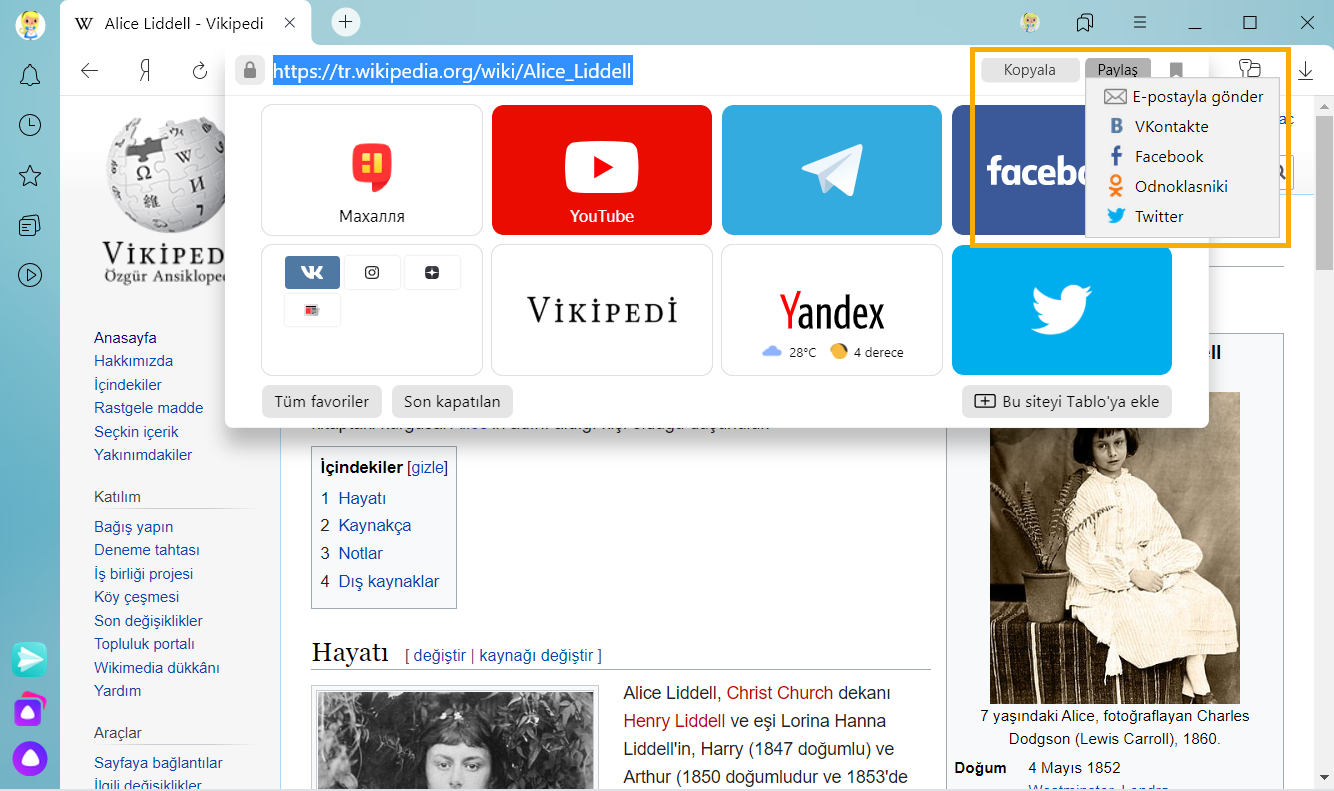Copy the address with Kopyala button
1334x791 pixels.
pyautogui.click(x=1030, y=70)
